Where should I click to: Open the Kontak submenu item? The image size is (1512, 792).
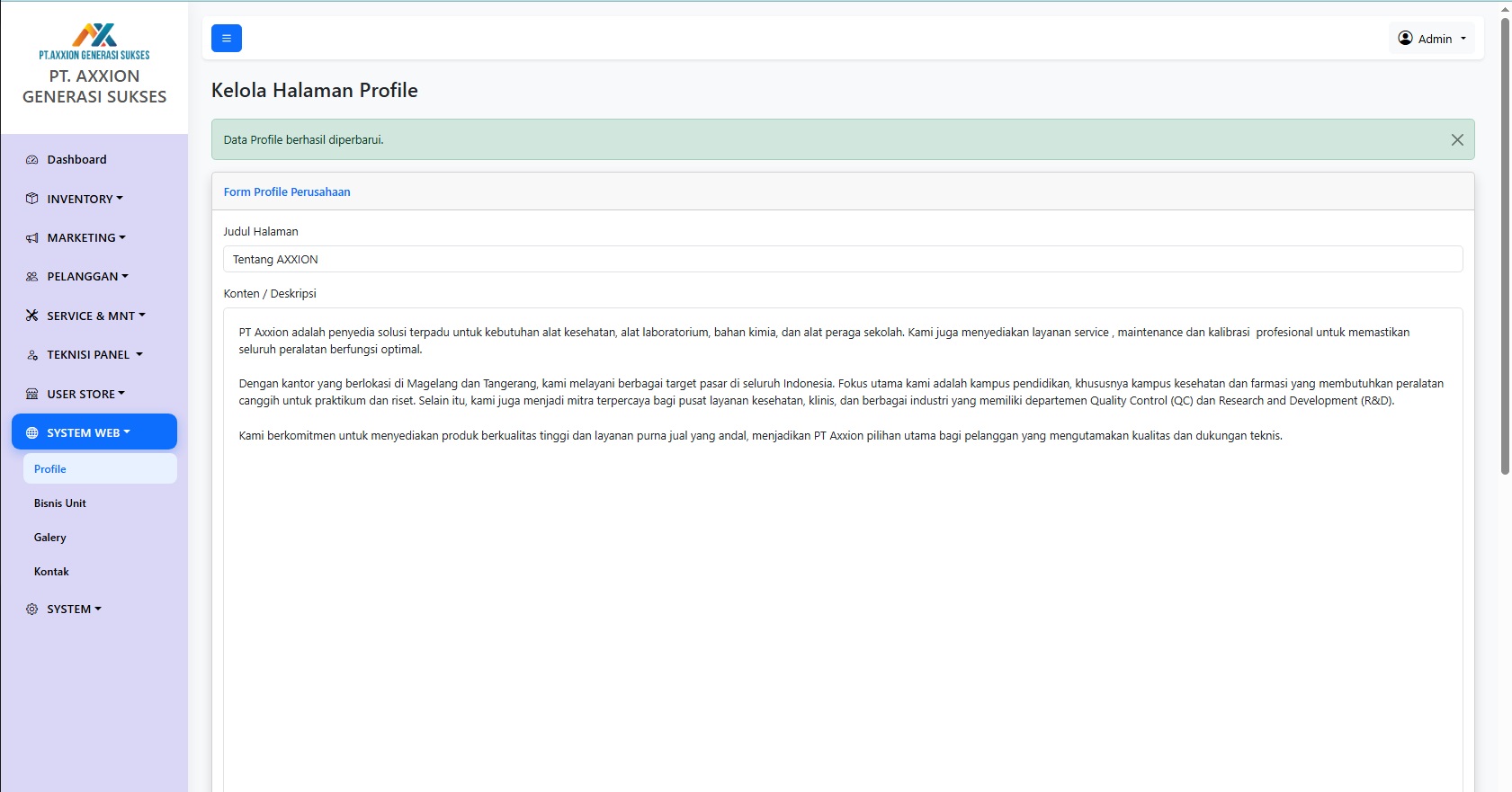point(100,571)
